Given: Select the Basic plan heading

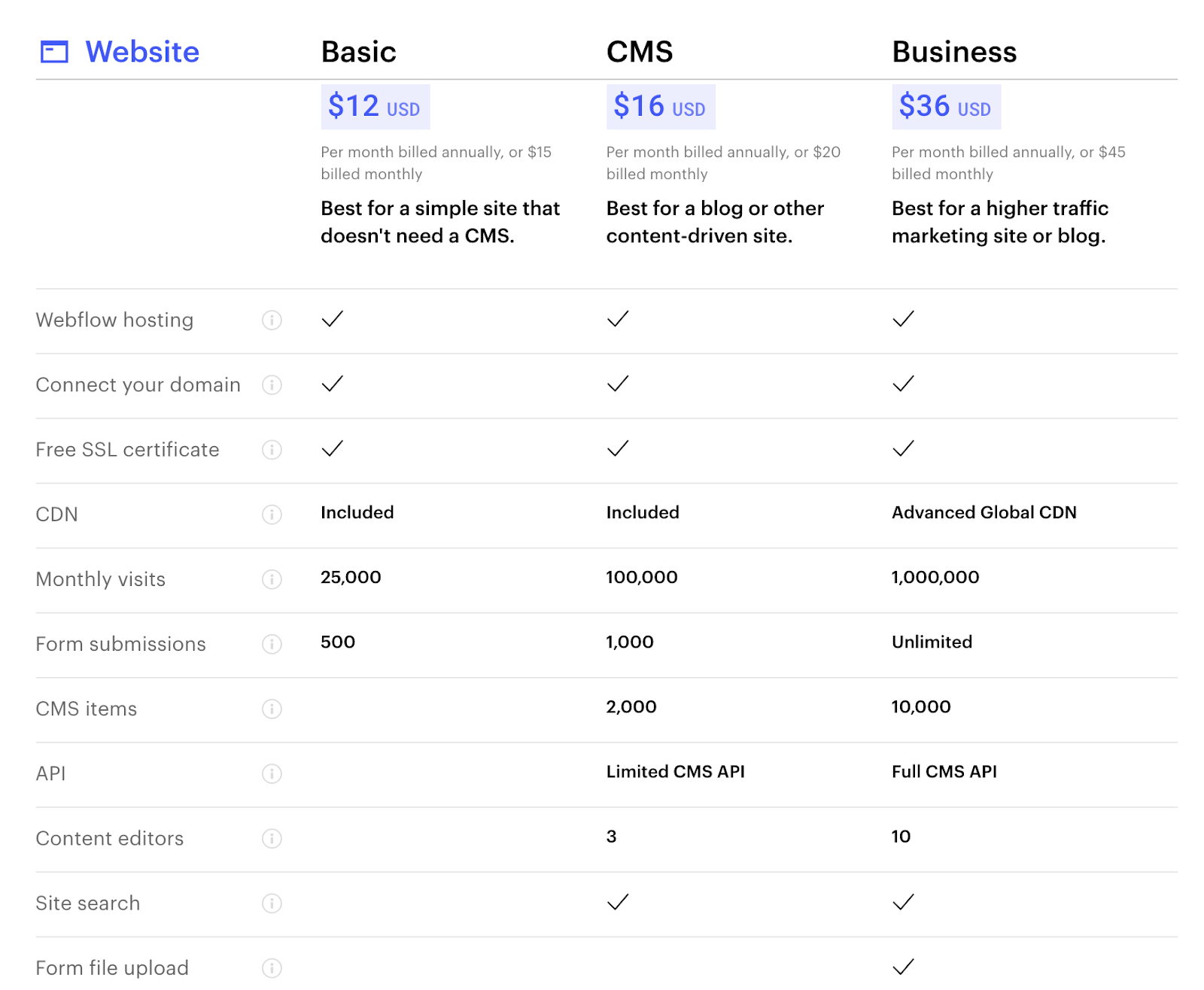Looking at the screenshot, I should click(x=358, y=52).
